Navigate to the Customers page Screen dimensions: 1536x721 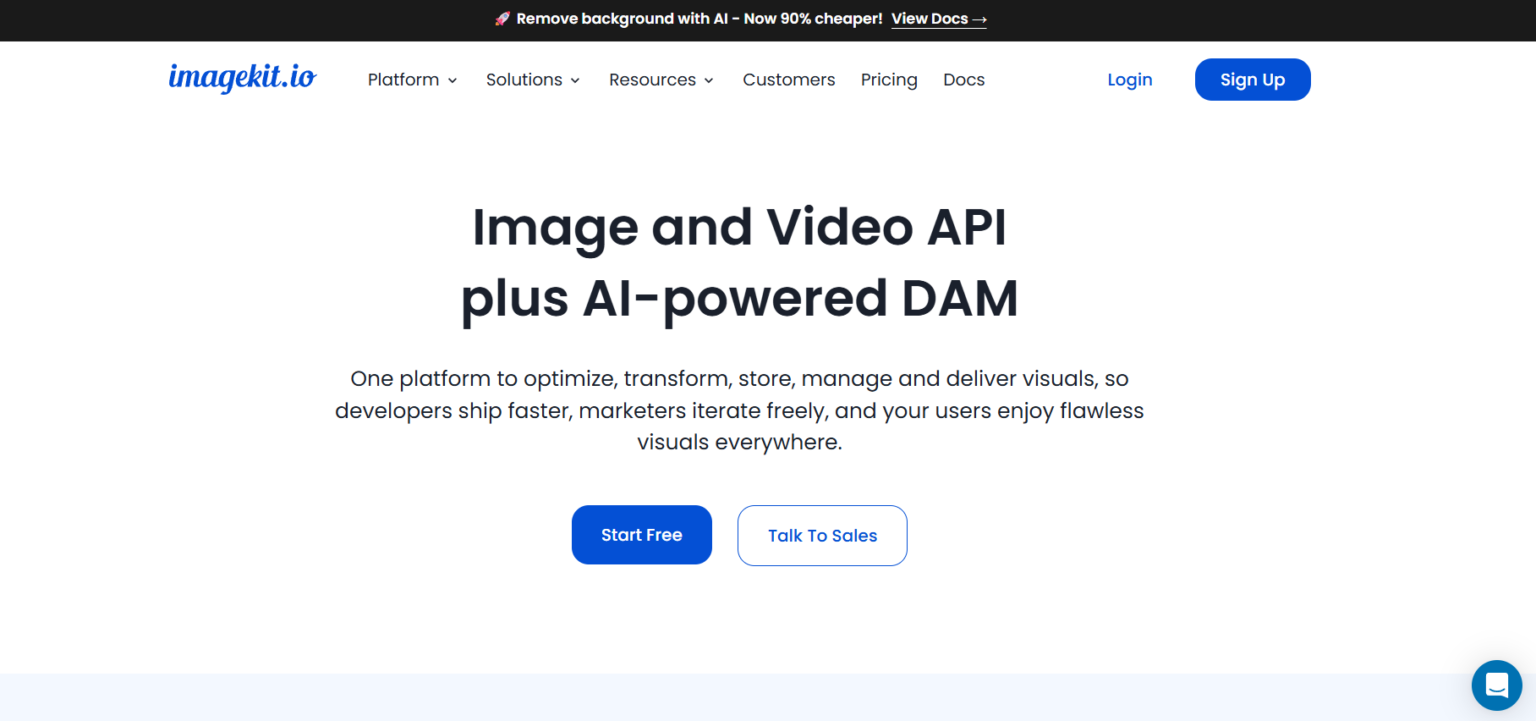(788, 79)
